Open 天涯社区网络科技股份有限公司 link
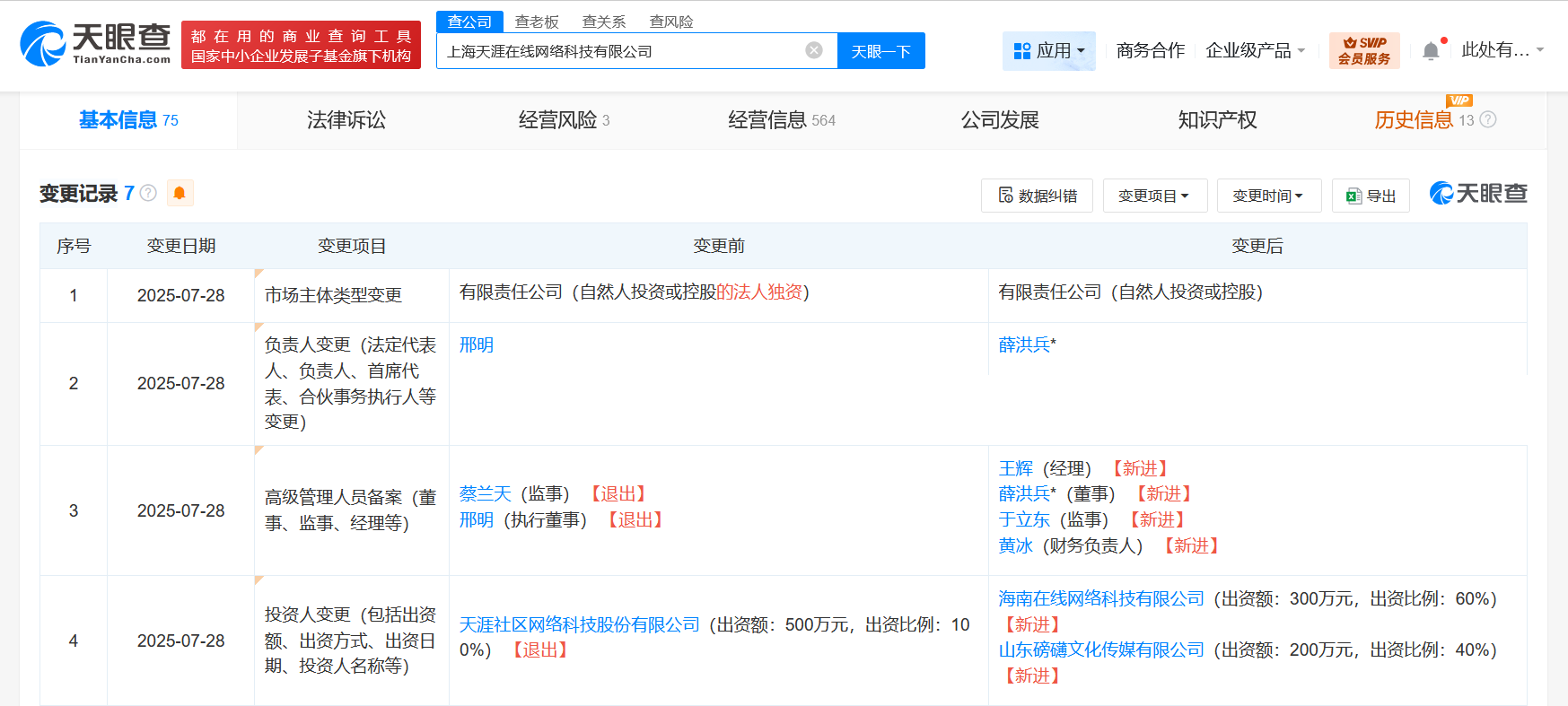 (x=580, y=624)
